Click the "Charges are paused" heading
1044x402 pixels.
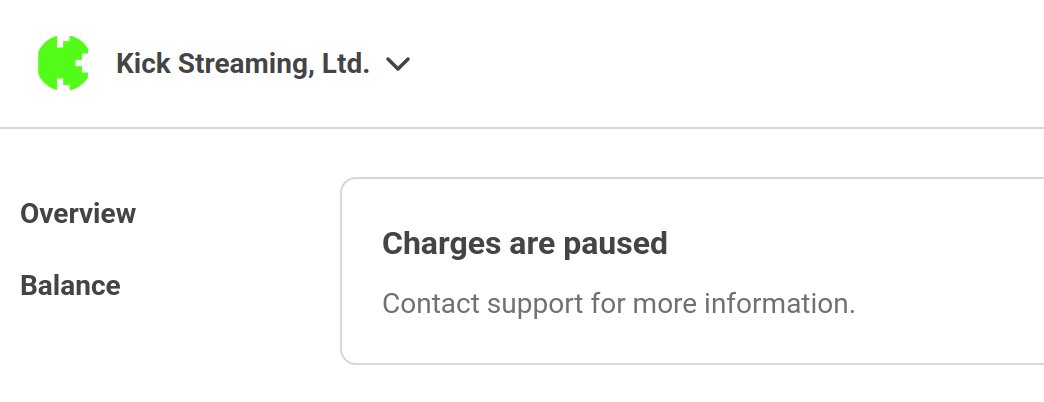[x=524, y=243]
